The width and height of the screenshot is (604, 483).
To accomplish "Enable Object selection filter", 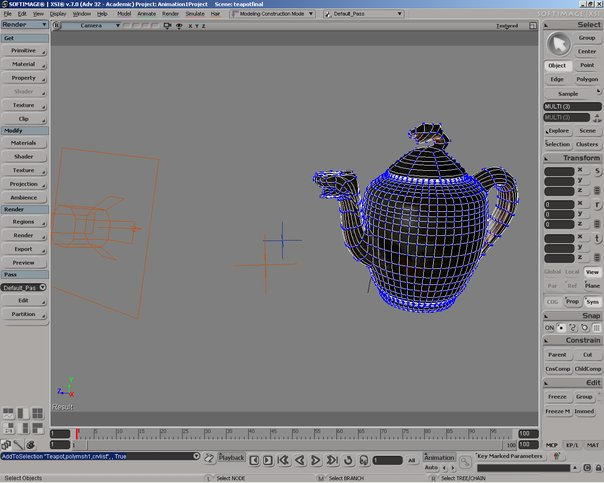I will point(557,65).
